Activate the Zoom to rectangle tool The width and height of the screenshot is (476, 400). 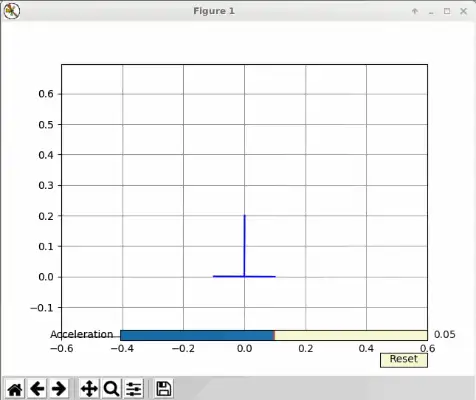coord(111,389)
